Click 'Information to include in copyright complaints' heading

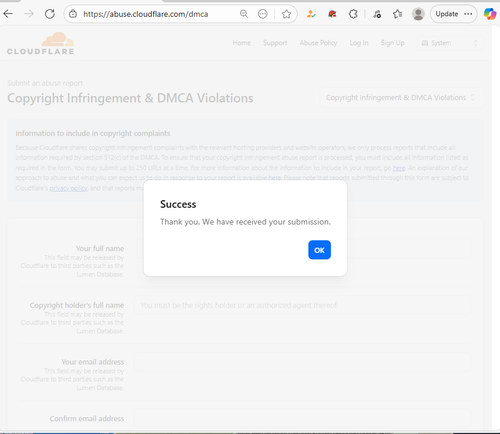(93, 133)
